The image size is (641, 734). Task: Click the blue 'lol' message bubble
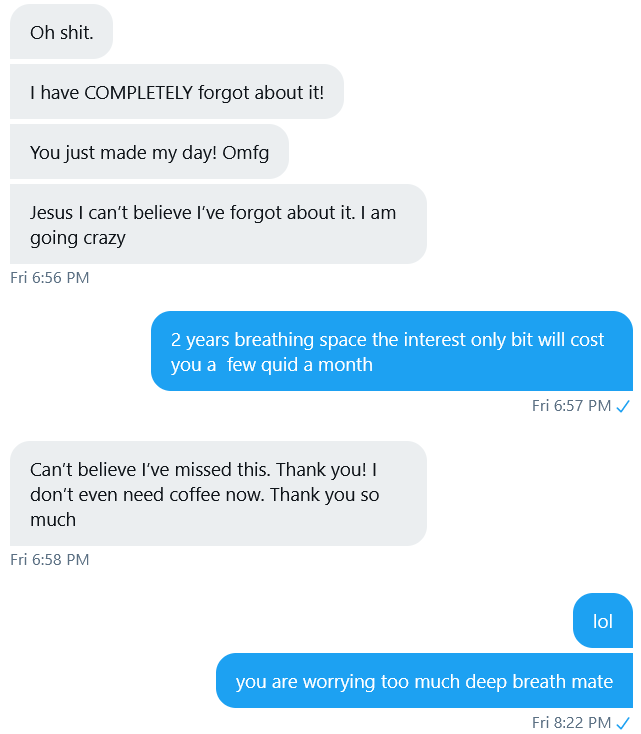pyautogui.click(x=603, y=621)
